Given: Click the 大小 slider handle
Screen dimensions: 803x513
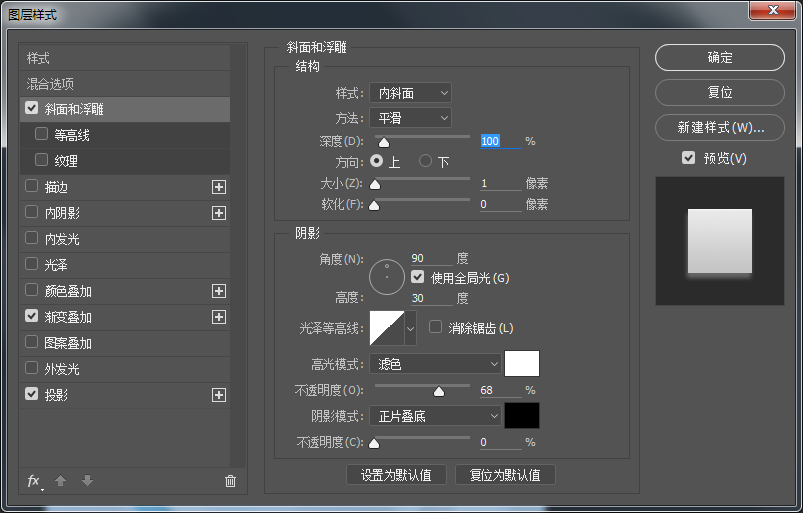Looking at the screenshot, I should [x=375, y=184].
